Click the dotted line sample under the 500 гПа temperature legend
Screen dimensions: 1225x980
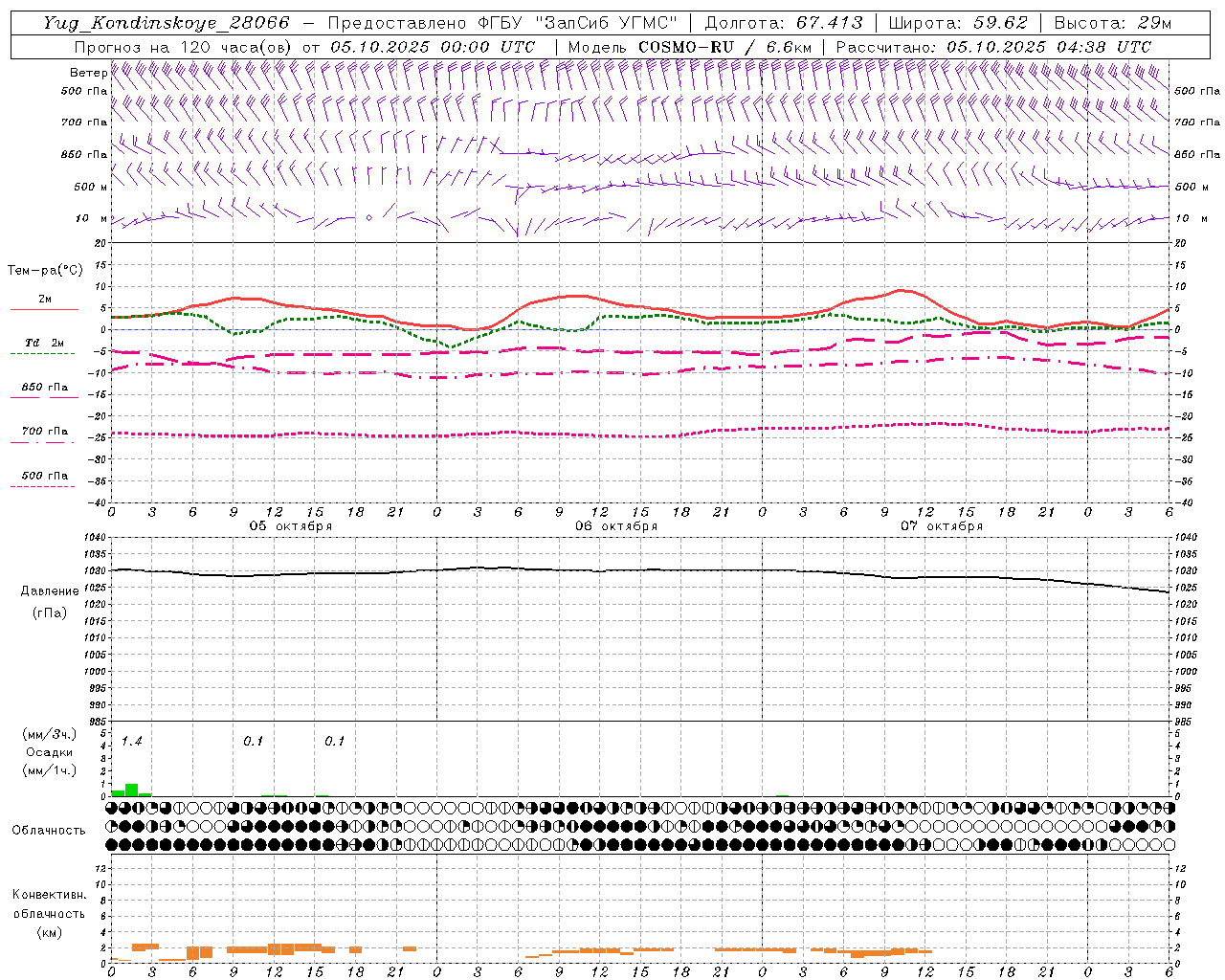point(42,486)
